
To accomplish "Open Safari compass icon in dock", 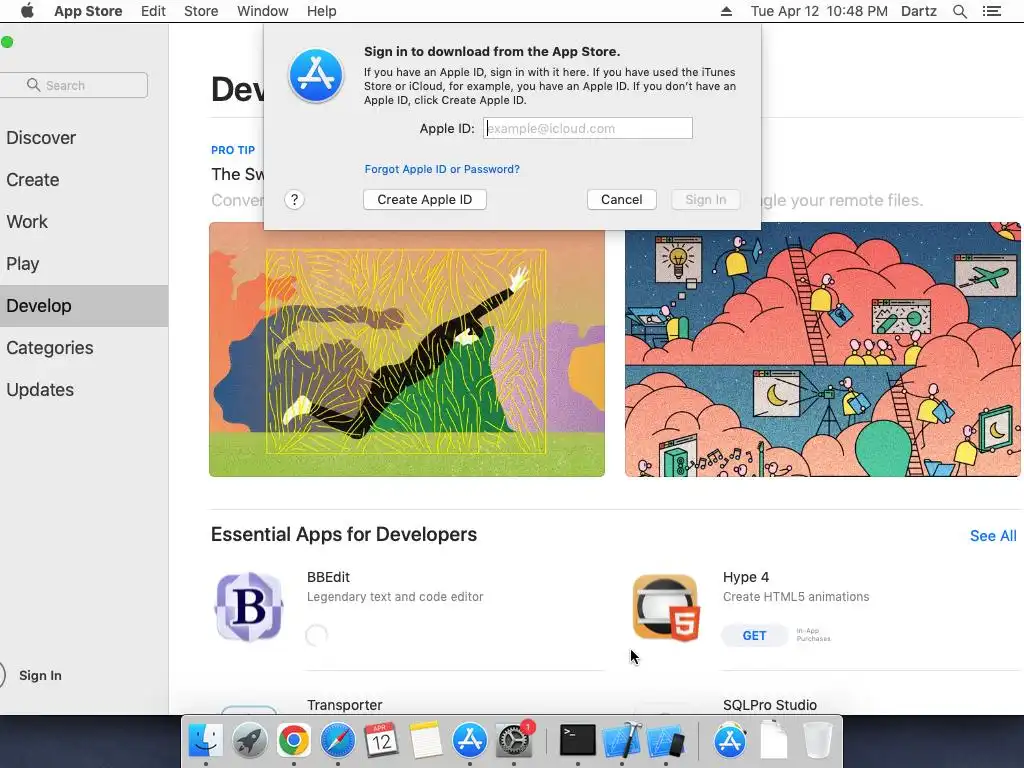I will tap(338, 741).
